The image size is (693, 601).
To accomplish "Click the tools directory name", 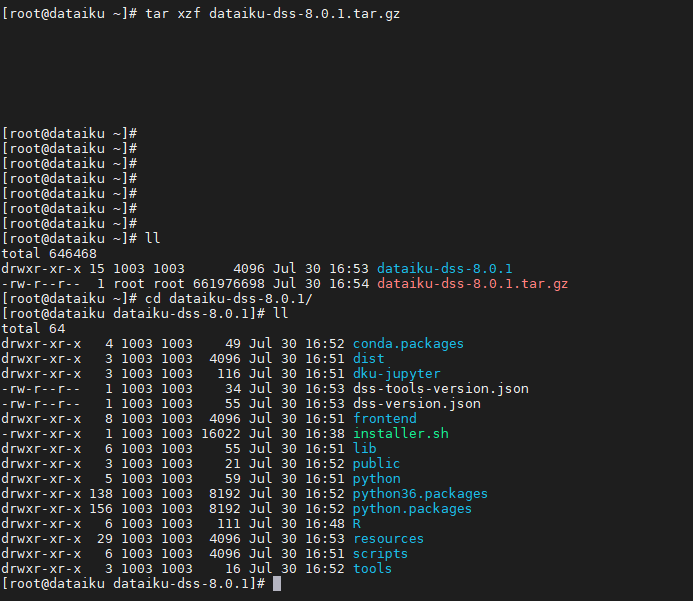I will pos(373,569).
